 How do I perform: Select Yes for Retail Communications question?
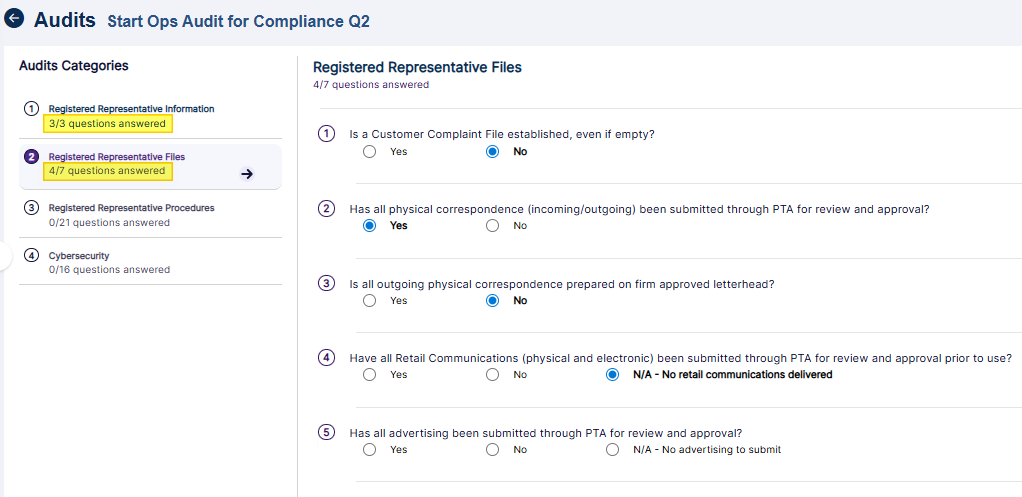pyautogui.click(x=370, y=375)
